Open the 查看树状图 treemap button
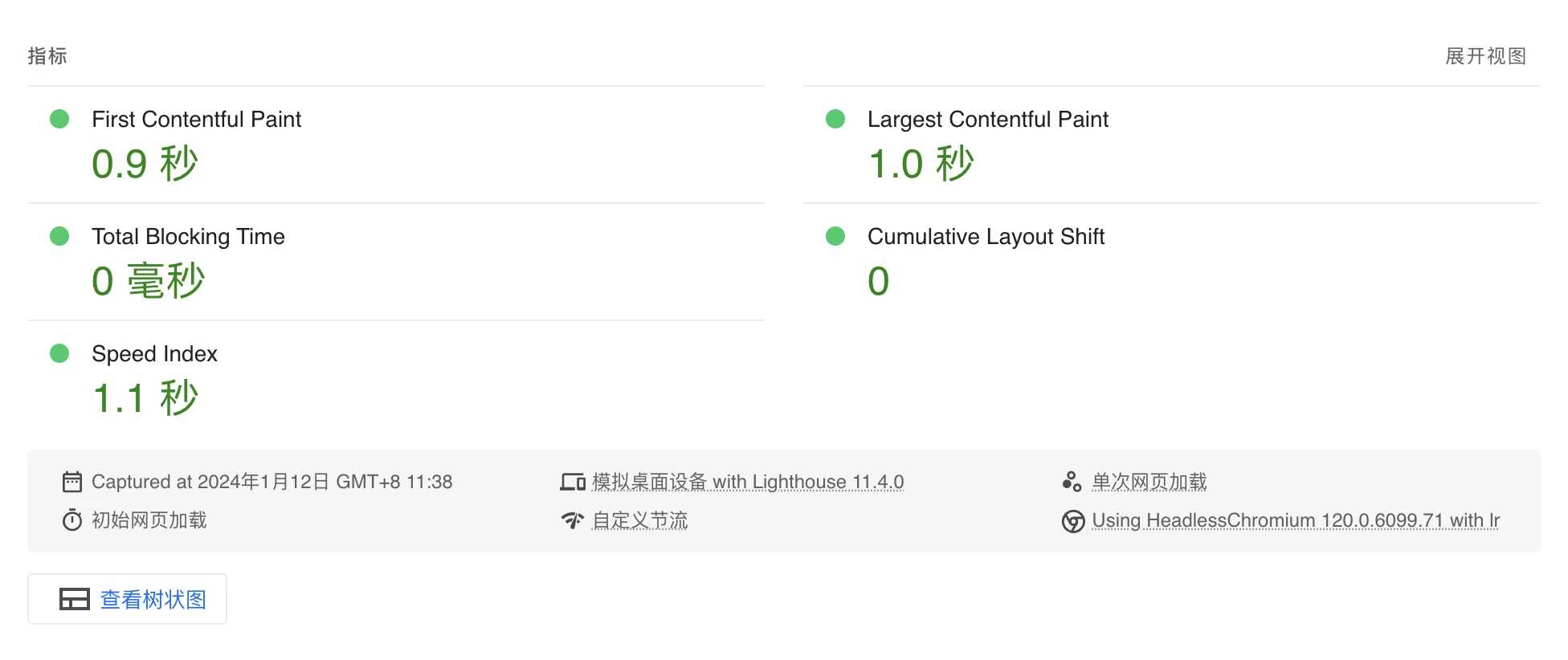 click(x=127, y=599)
